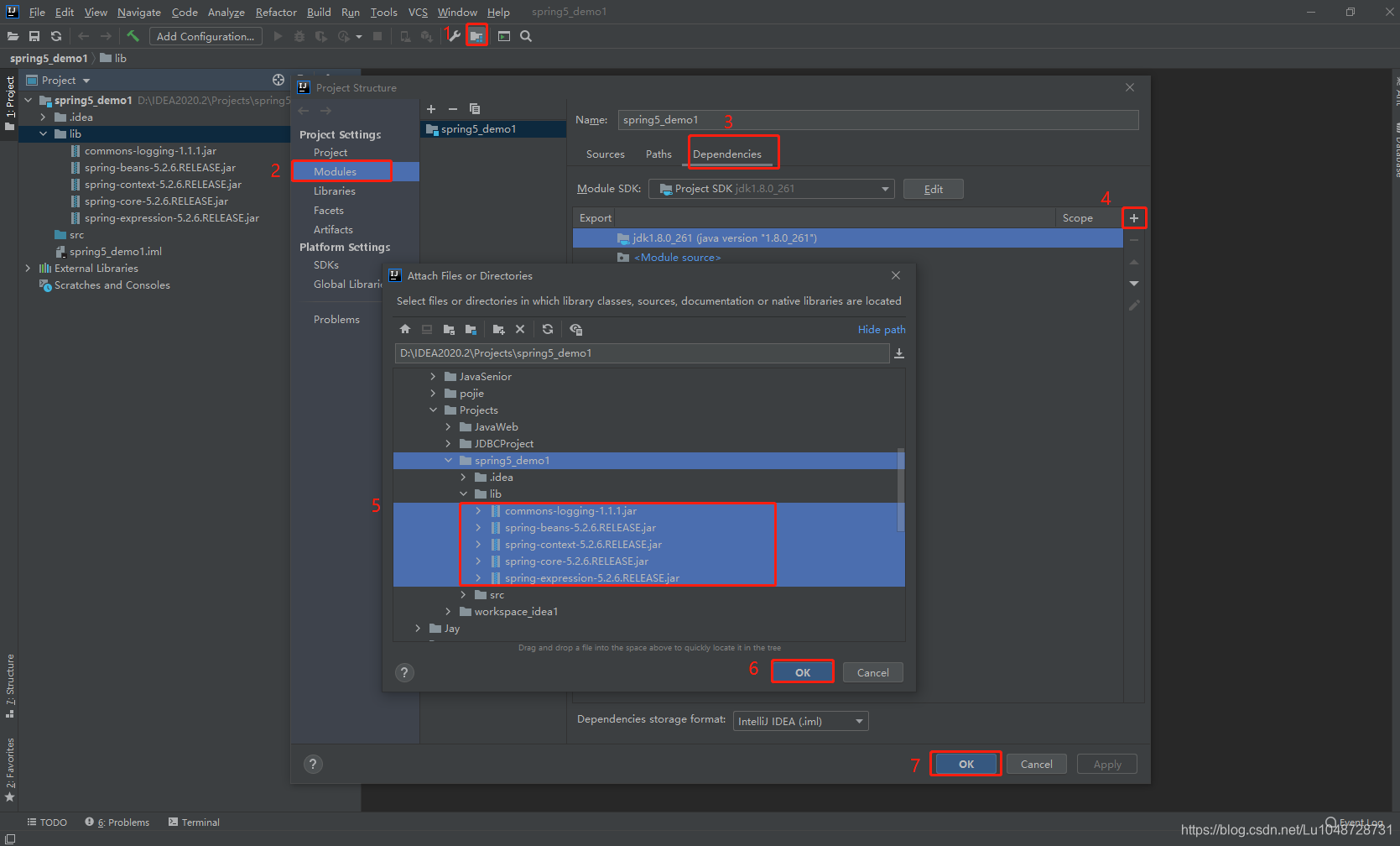Click file chooser vertical scrollbar
1400x846 pixels.
click(x=901, y=489)
